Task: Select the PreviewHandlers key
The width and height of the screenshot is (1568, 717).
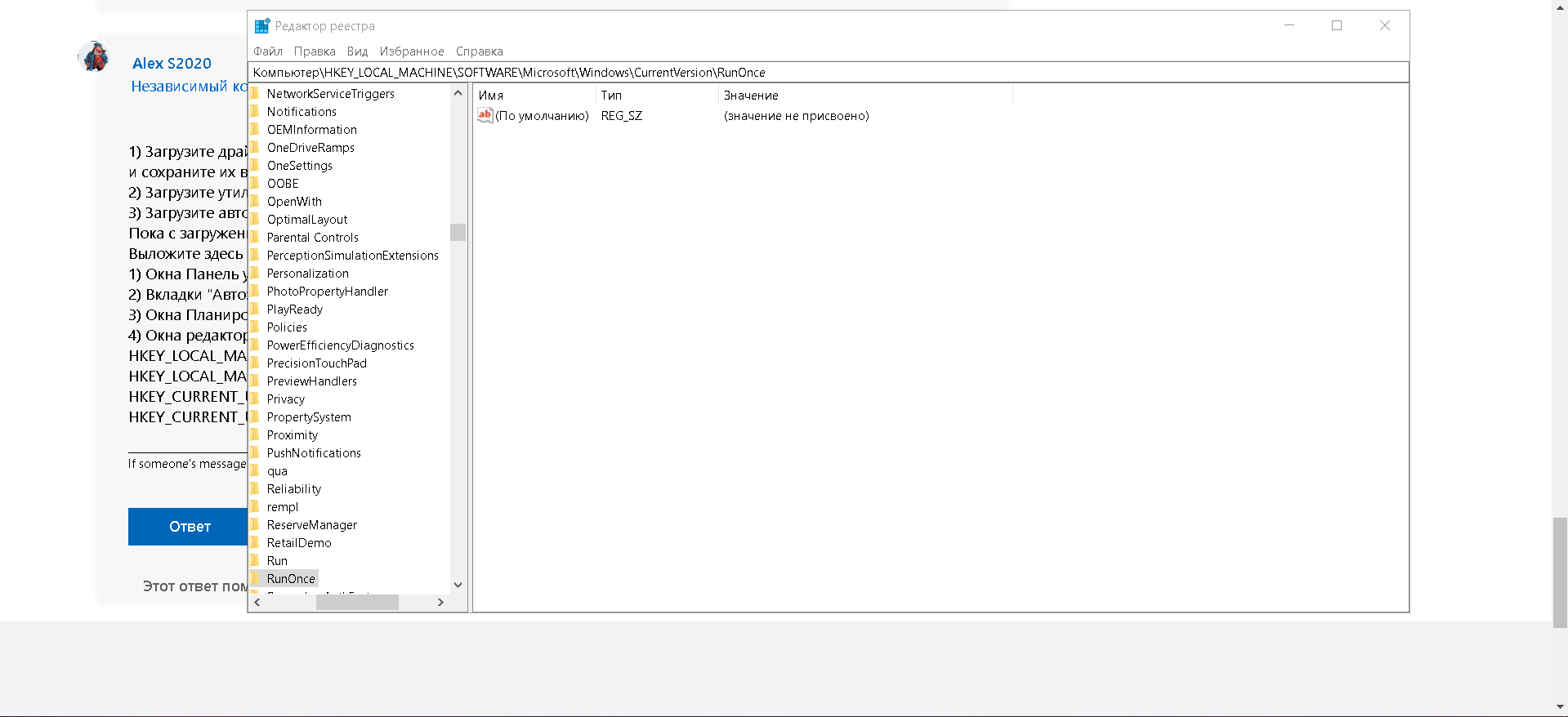Action: 311,381
